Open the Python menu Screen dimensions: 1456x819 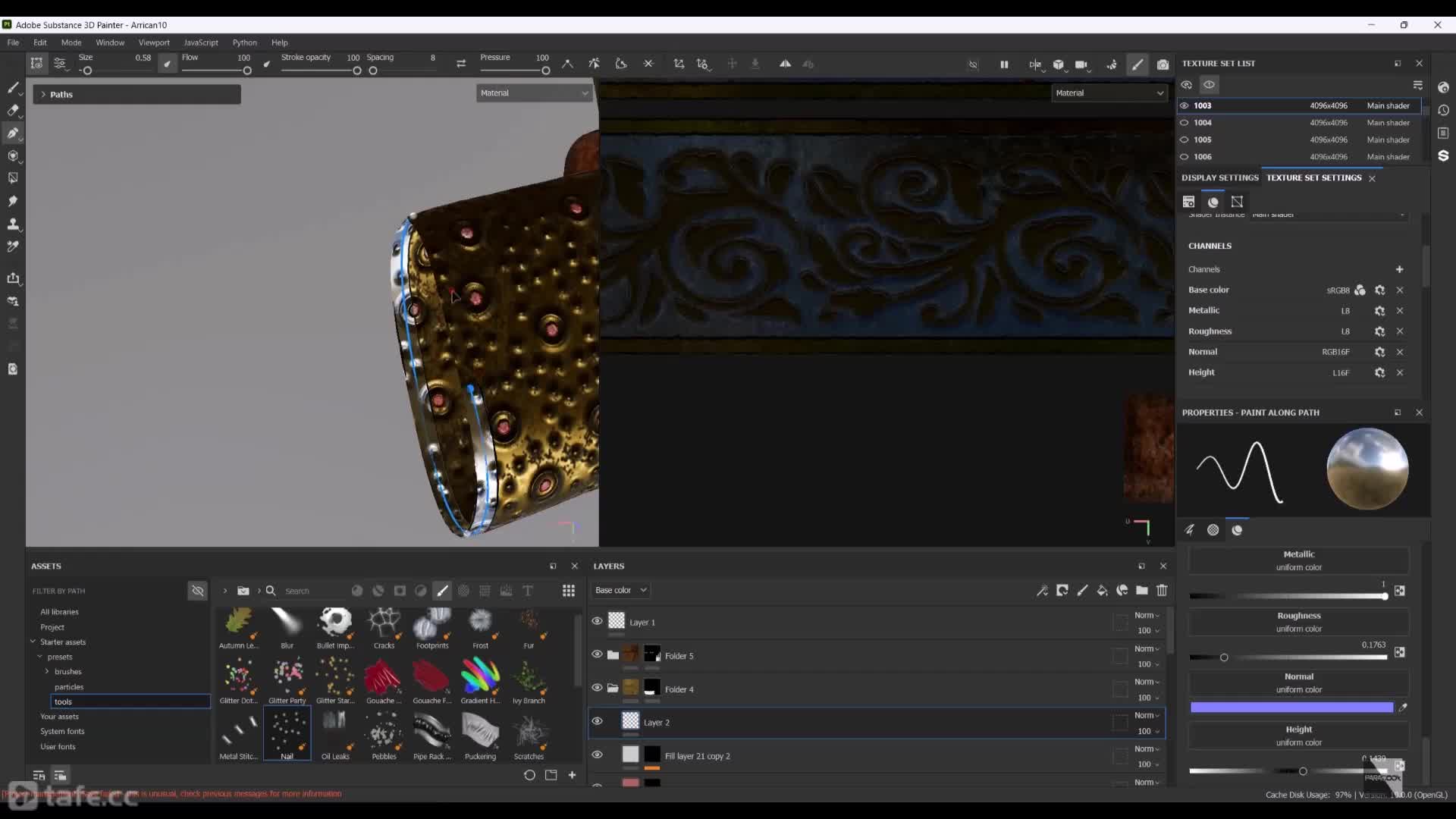click(244, 42)
